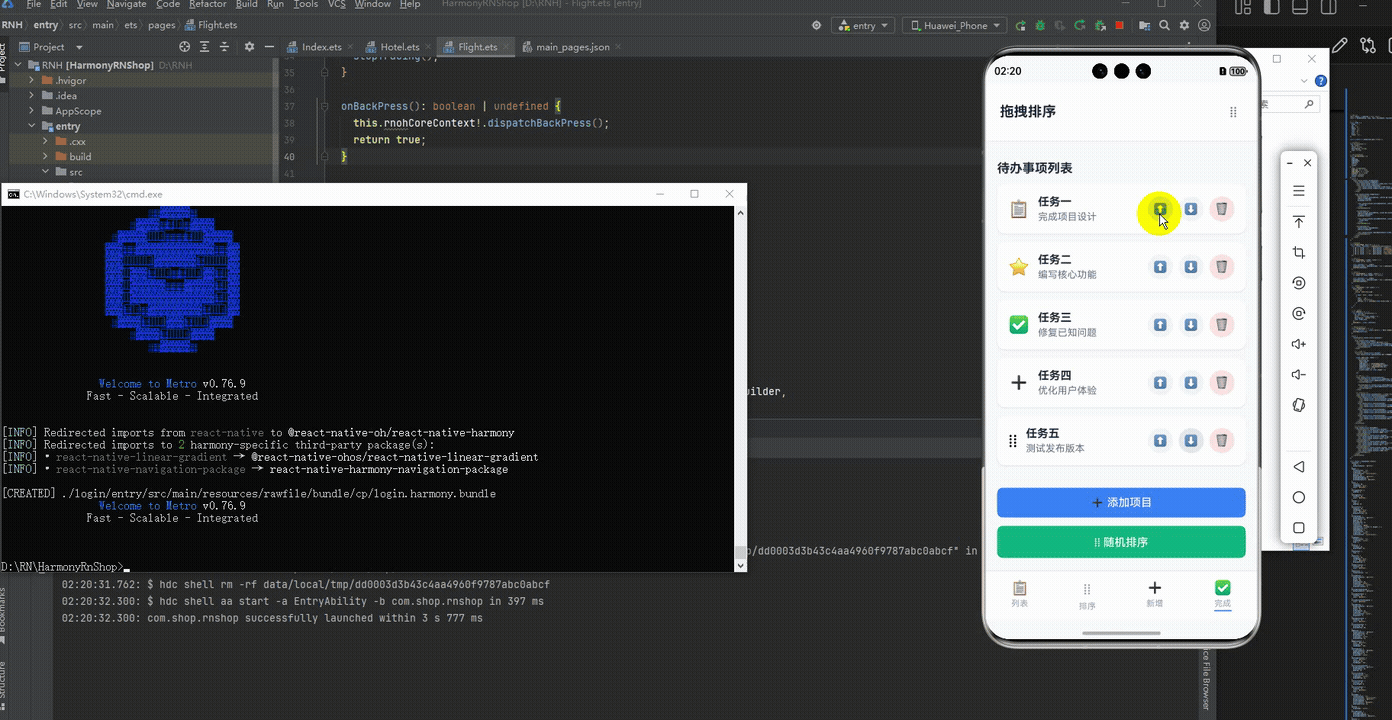This screenshot has height=720, width=1392.
Task: Open the VCS menu
Action: click(x=336, y=5)
